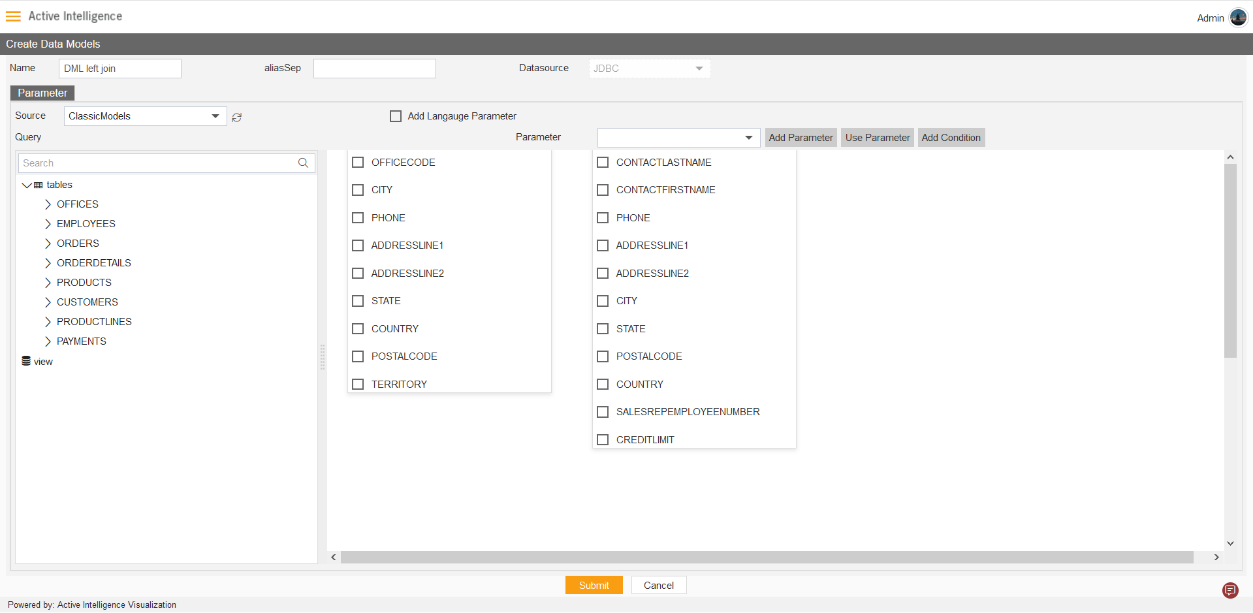Expand the OFFICES table
The image size is (1253, 613).
click(x=48, y=204)
